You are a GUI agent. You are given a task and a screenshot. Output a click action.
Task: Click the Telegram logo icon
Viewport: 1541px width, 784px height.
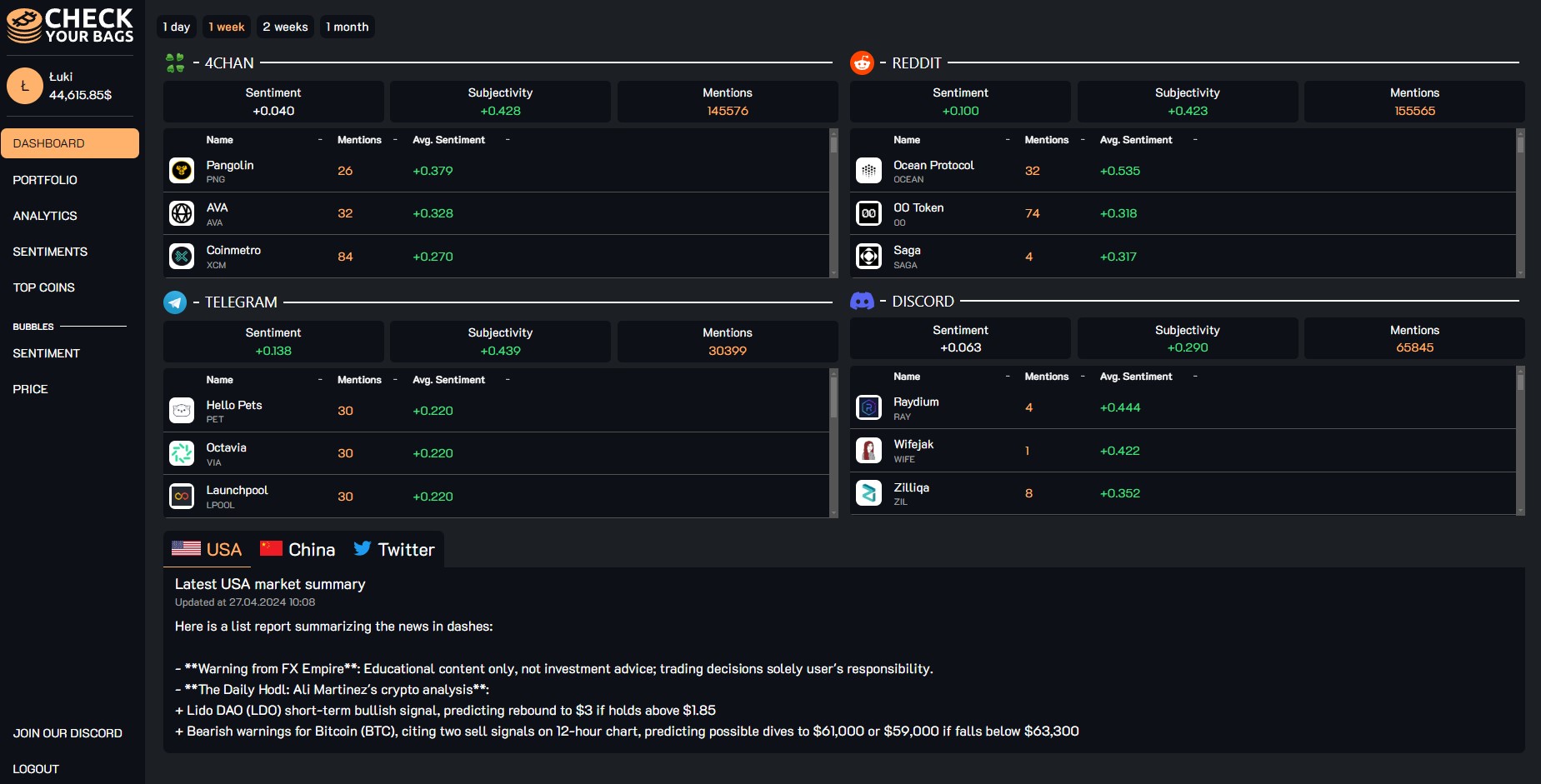click(x=175, y=302)
